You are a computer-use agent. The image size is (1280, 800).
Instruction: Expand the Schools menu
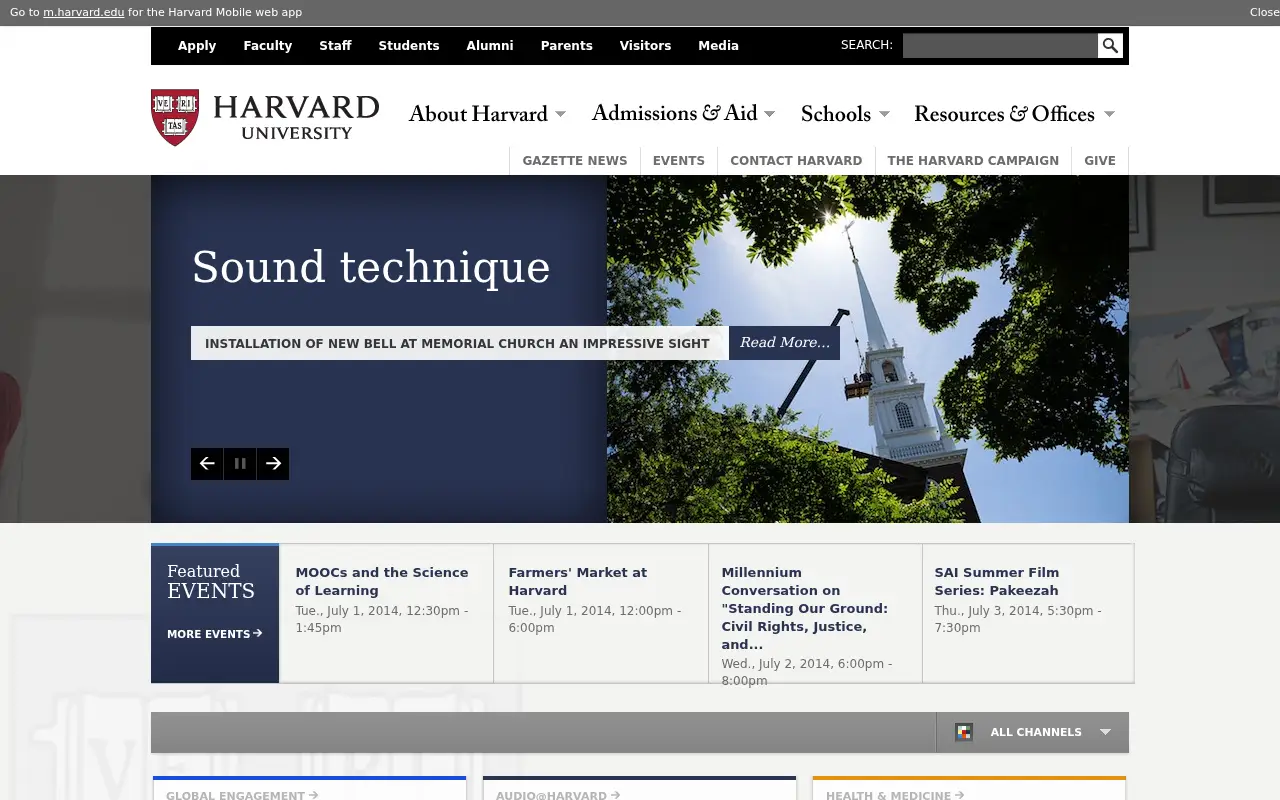845,114
